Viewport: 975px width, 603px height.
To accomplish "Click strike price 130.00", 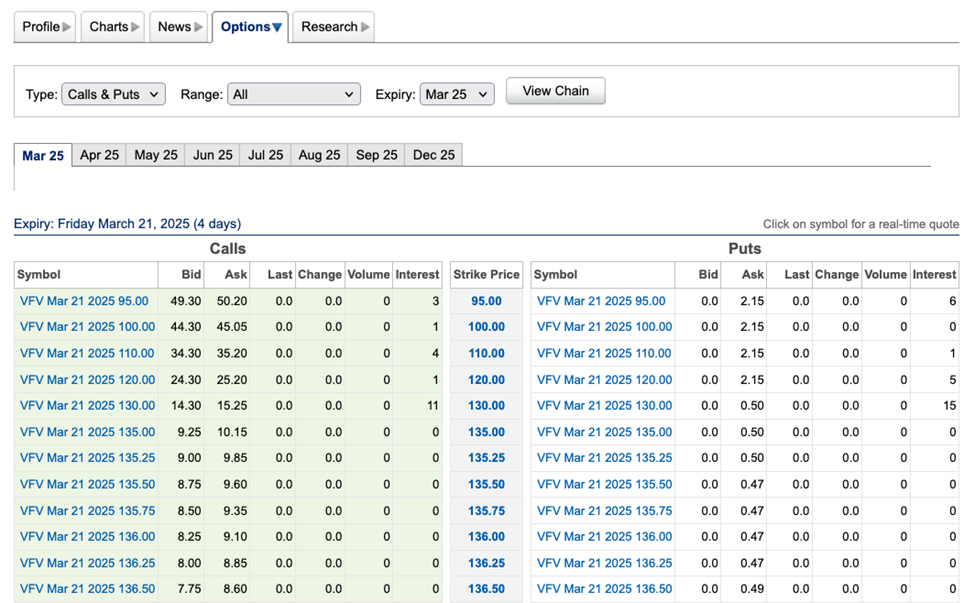I will (486, 405).
